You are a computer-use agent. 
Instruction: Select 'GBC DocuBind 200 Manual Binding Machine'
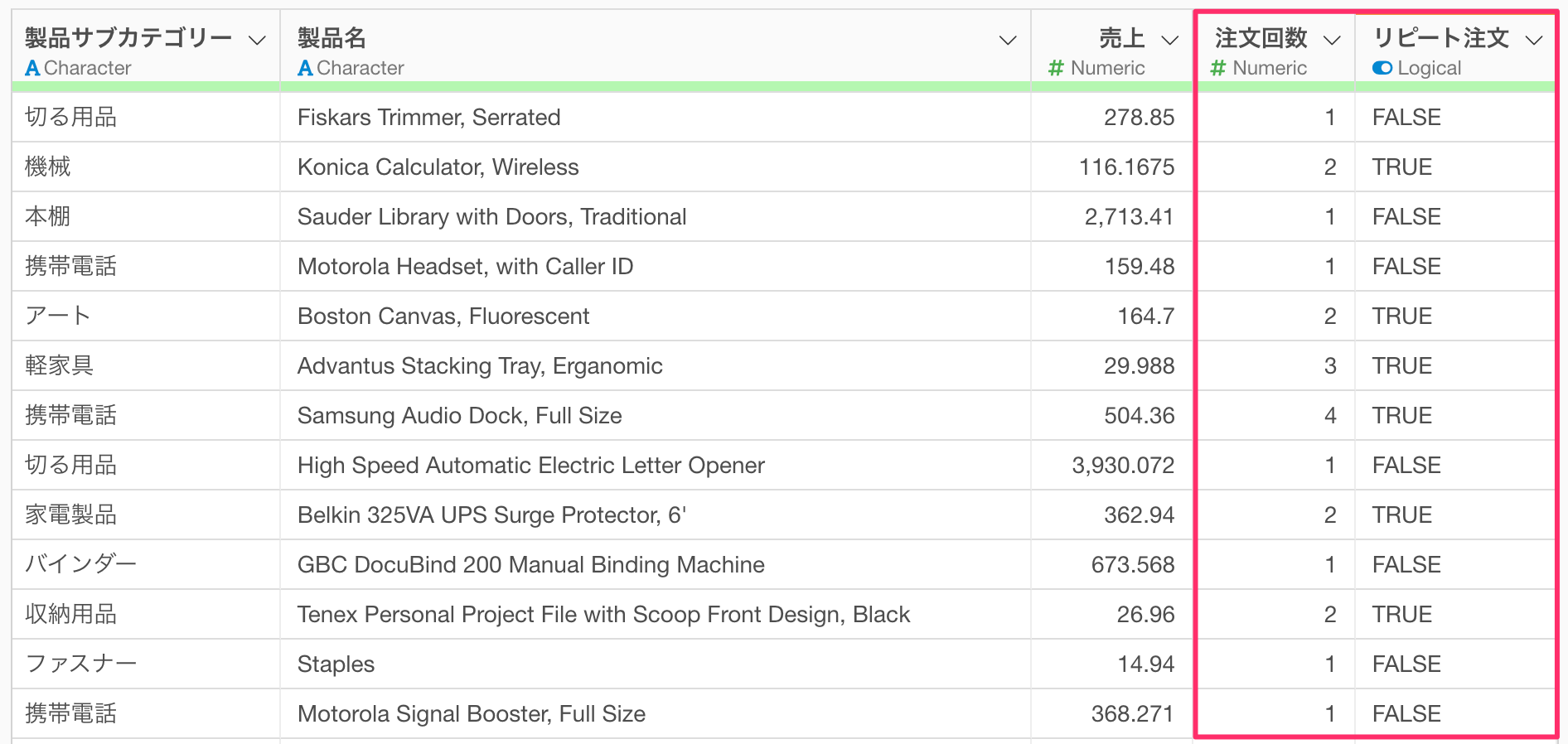[x=656, y=565]
